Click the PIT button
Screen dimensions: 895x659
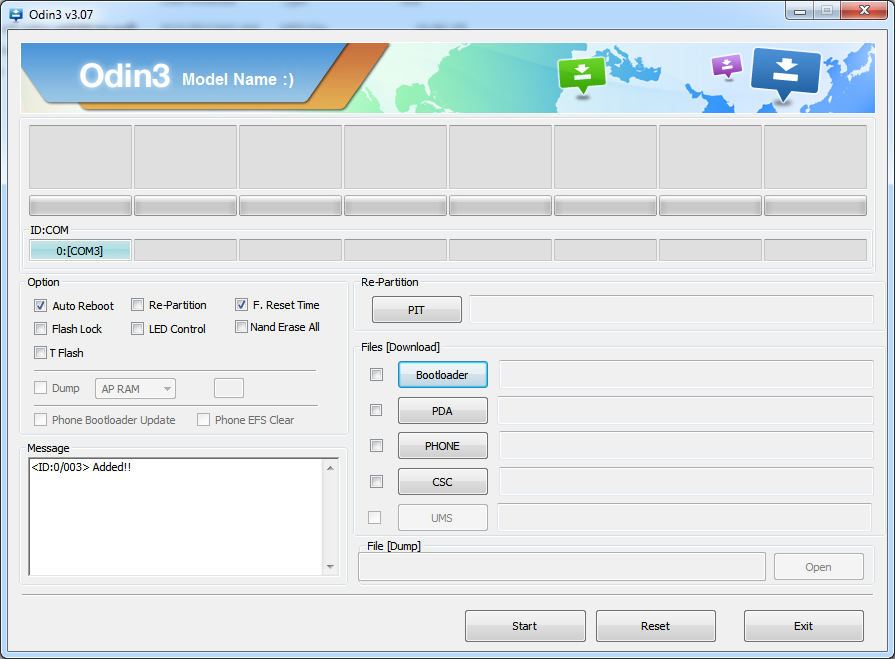417,310
